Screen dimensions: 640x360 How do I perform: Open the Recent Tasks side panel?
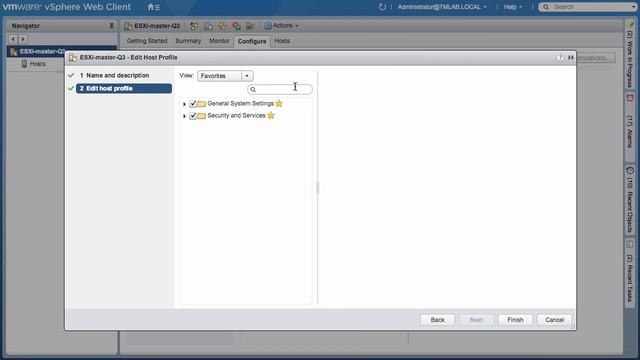(x=630, y=272)
